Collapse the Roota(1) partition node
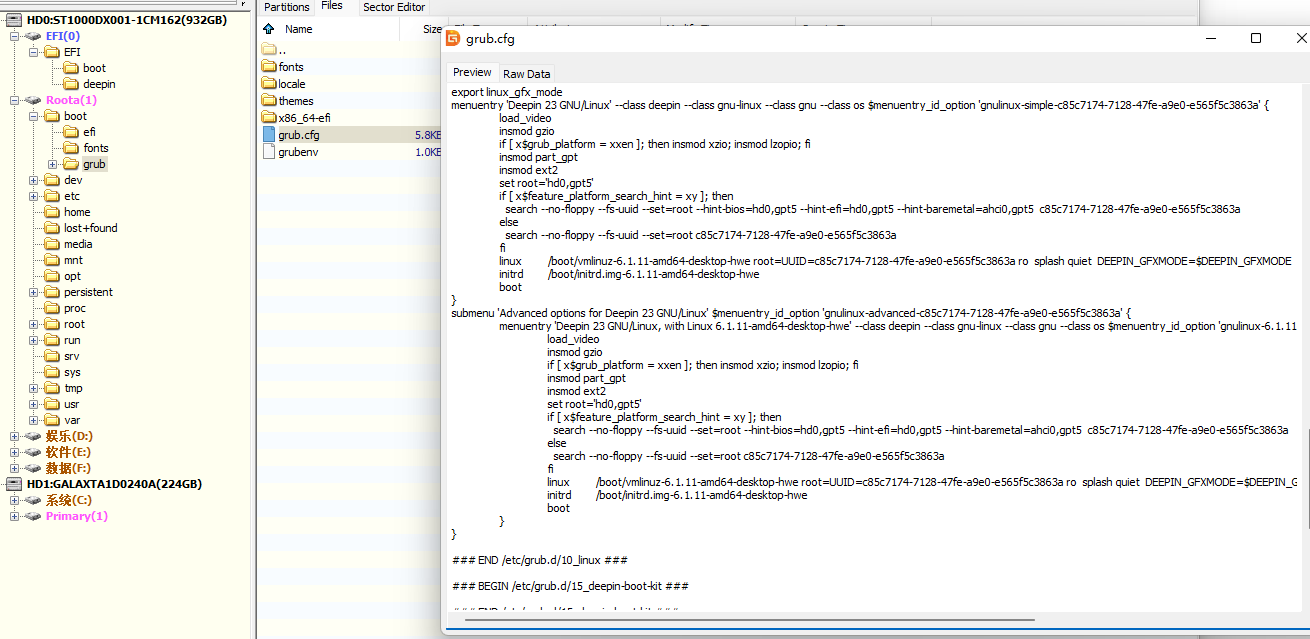Viewport: 1310px width, 639px height. (14, 100)
